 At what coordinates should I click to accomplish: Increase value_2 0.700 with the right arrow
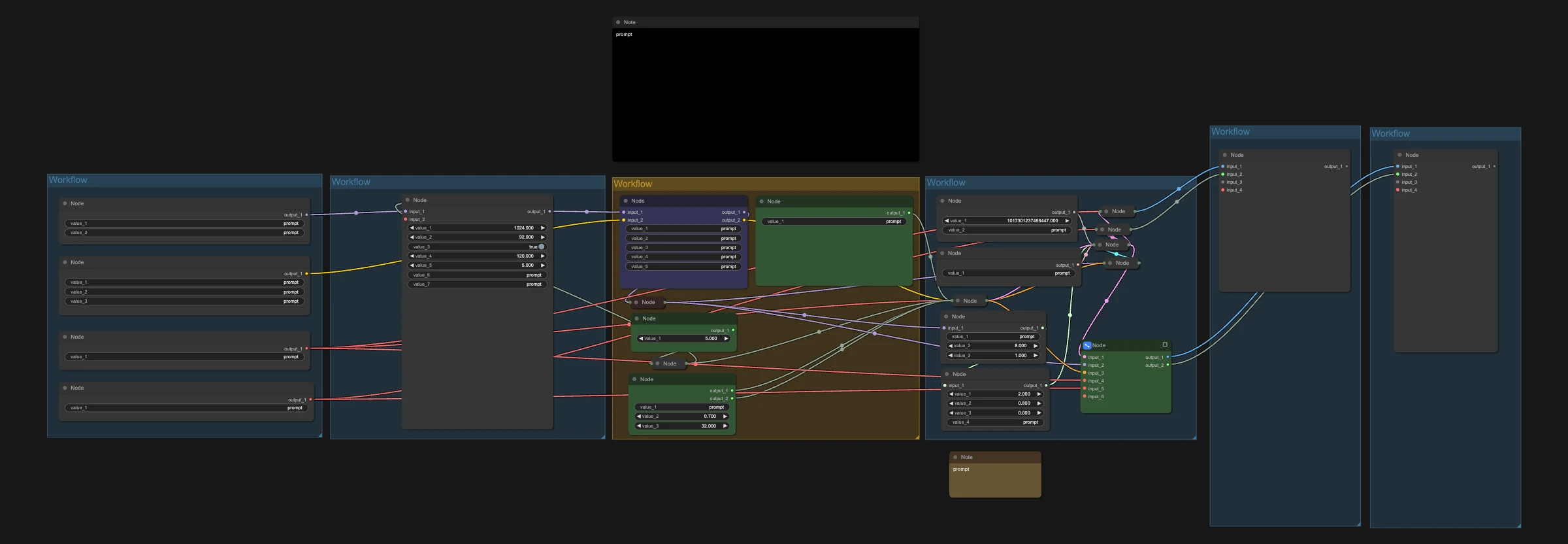tap(725, 416)
